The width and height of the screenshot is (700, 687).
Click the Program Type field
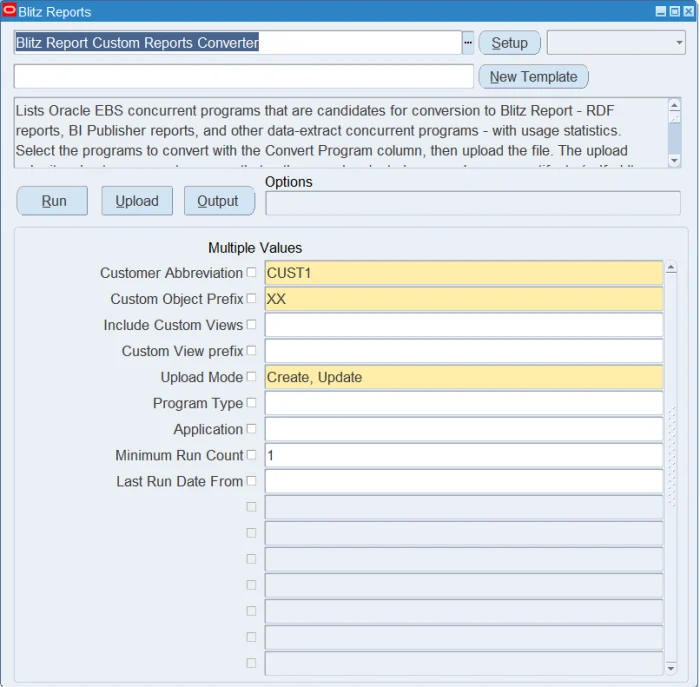pyautogui.click(x=464, y=403)
